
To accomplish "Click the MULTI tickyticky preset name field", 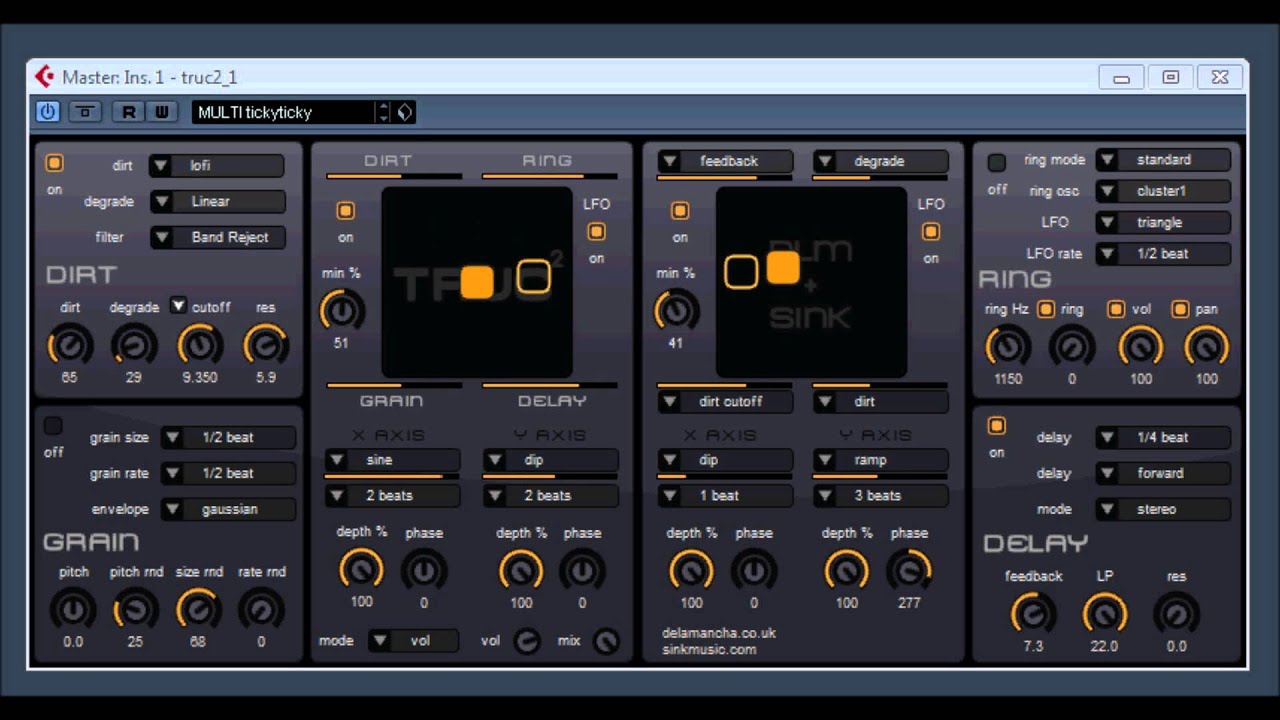I will tap(283, 112).
